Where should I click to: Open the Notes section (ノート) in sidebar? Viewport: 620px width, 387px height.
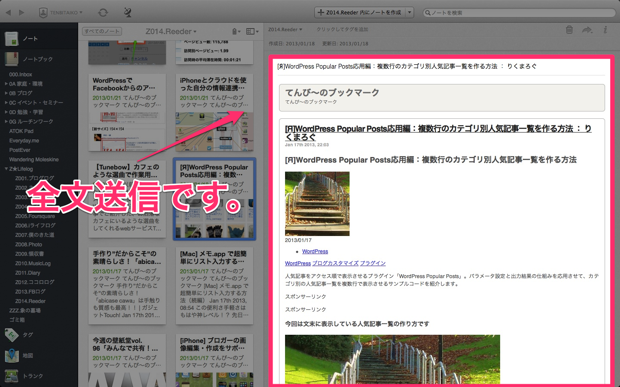tap(39, 38)
